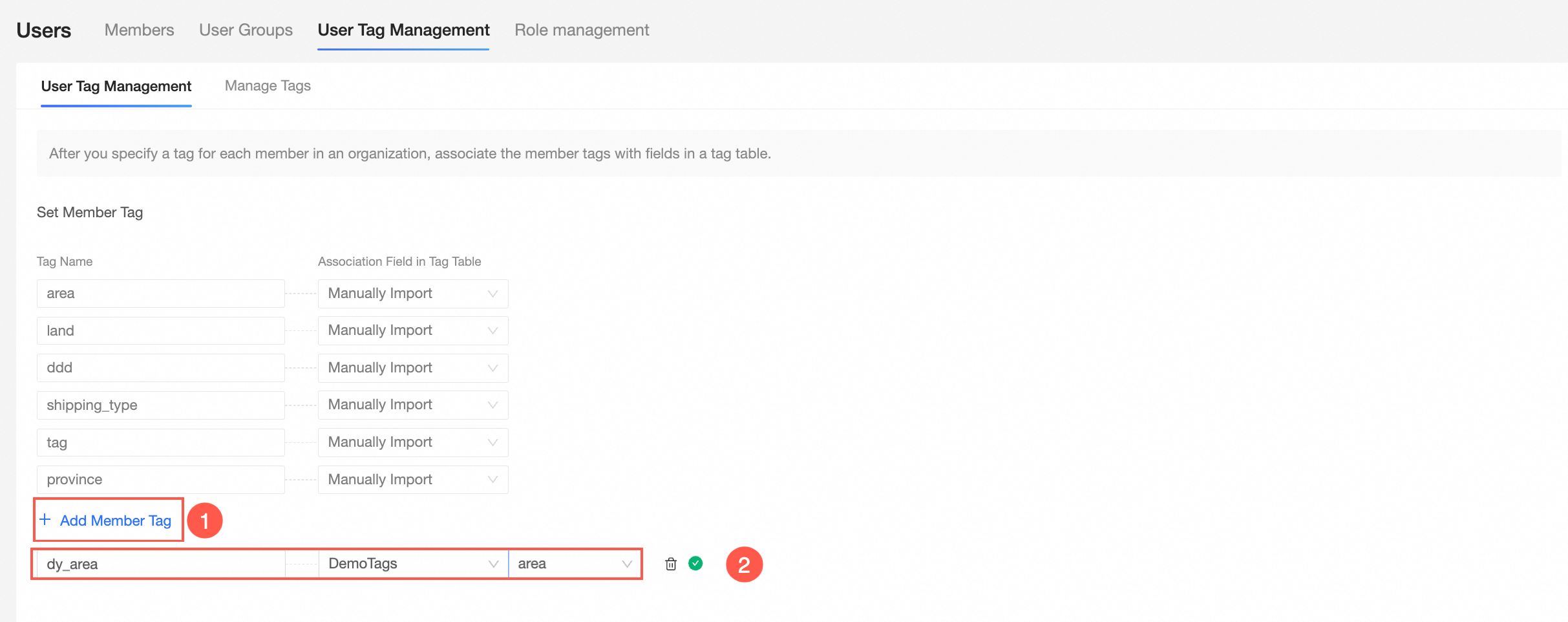The width and height of the screenshot is (1568, 622).
Task: Expand association dropdown for province tag
Action: click(413, 480)
